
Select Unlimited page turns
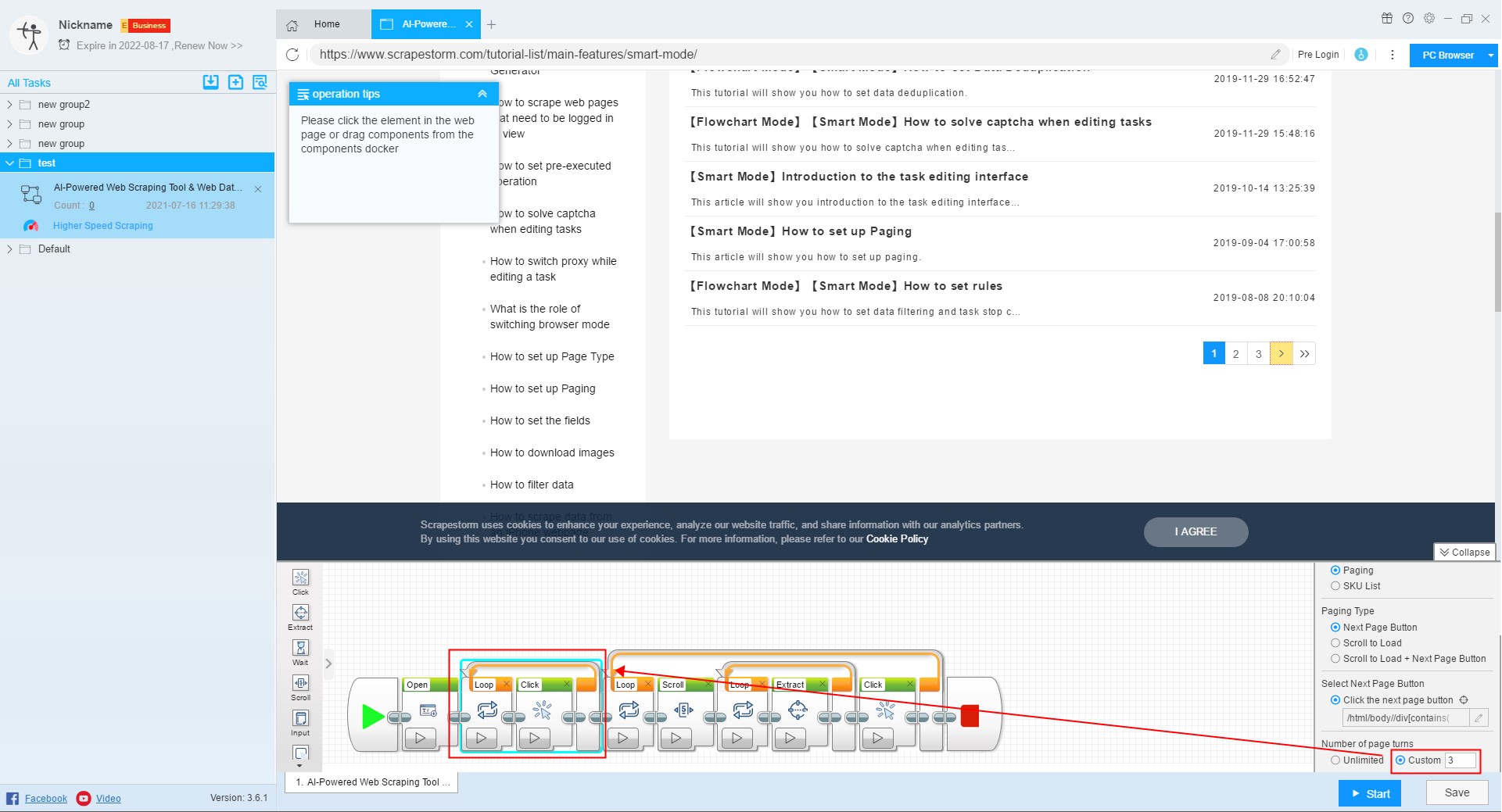pos(1335,760)
